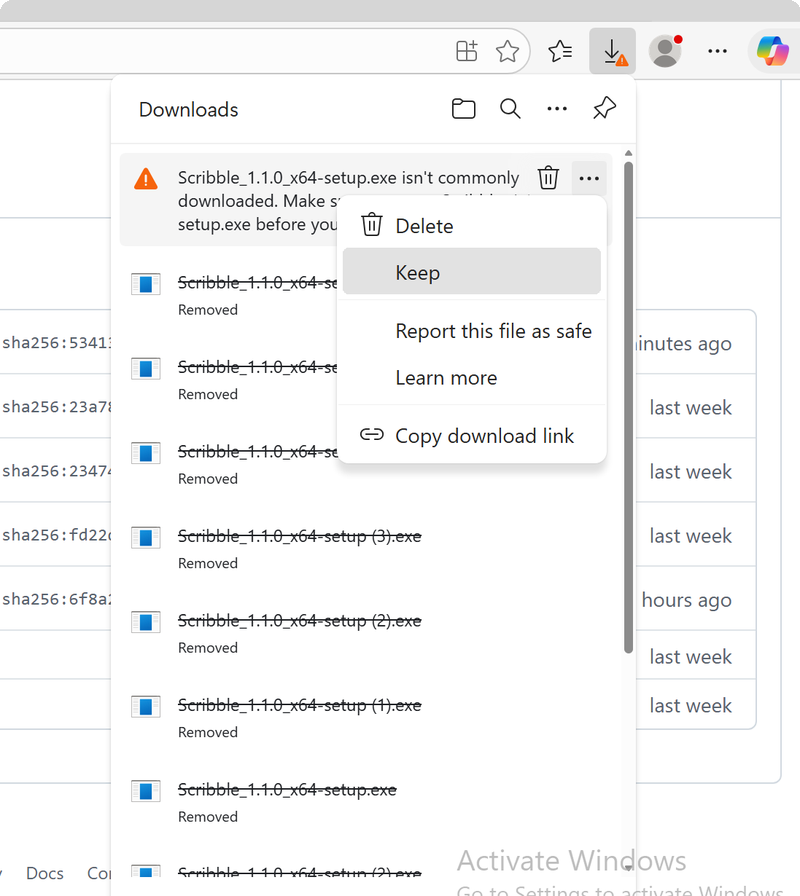The height and width of the screenshot is (896, 800).
Task: Click the orange warning triangle icon
Action: tap(146, 179)
